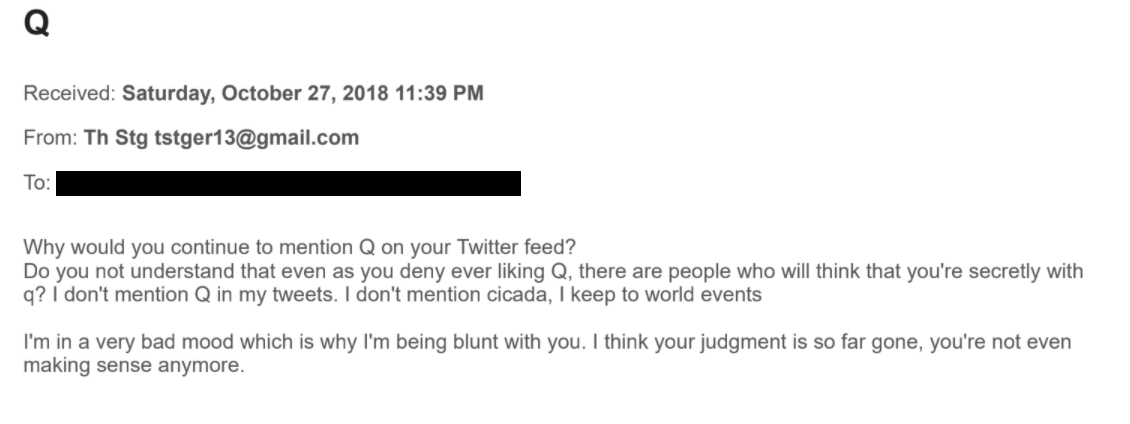Click the "Received:" label
The image size is (1130, 424).
pos(69,94)
